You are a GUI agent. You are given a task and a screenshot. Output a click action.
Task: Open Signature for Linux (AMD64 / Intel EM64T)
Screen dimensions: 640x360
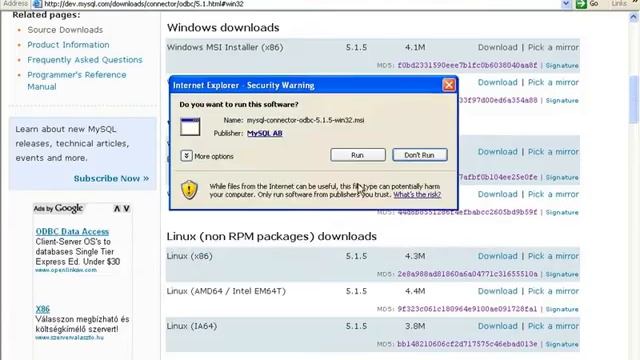pyautogui.click(x=562, y=309)
